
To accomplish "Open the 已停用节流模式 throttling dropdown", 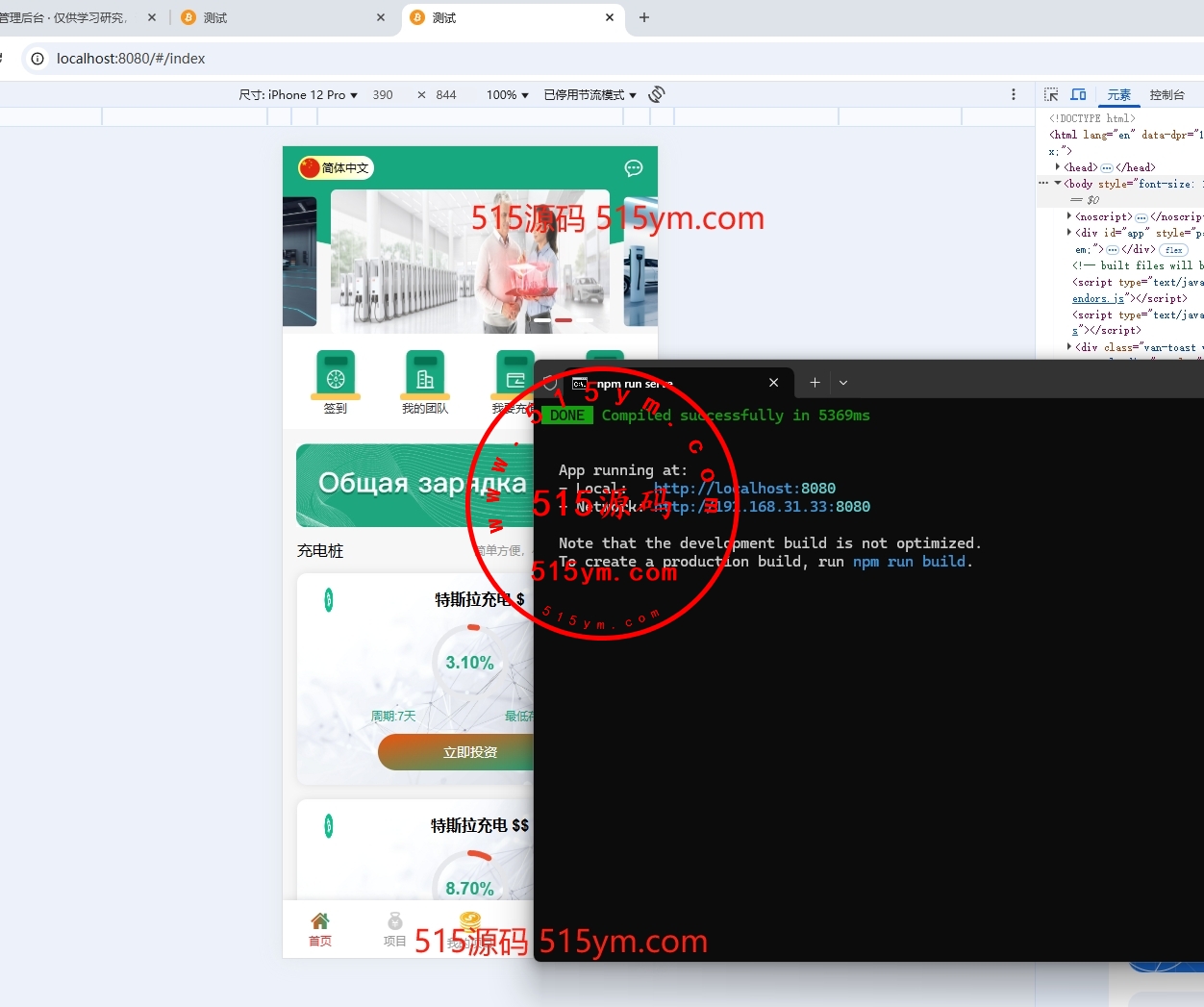I will pyautogui.click(x=589, y=95).
